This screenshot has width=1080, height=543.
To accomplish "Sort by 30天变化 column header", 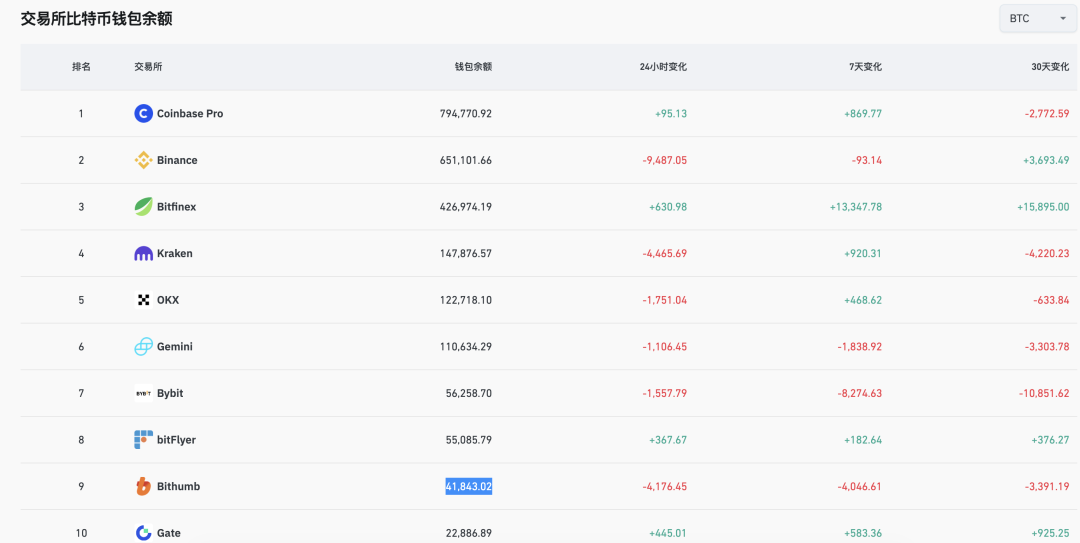I will [x=1050, y=67].
